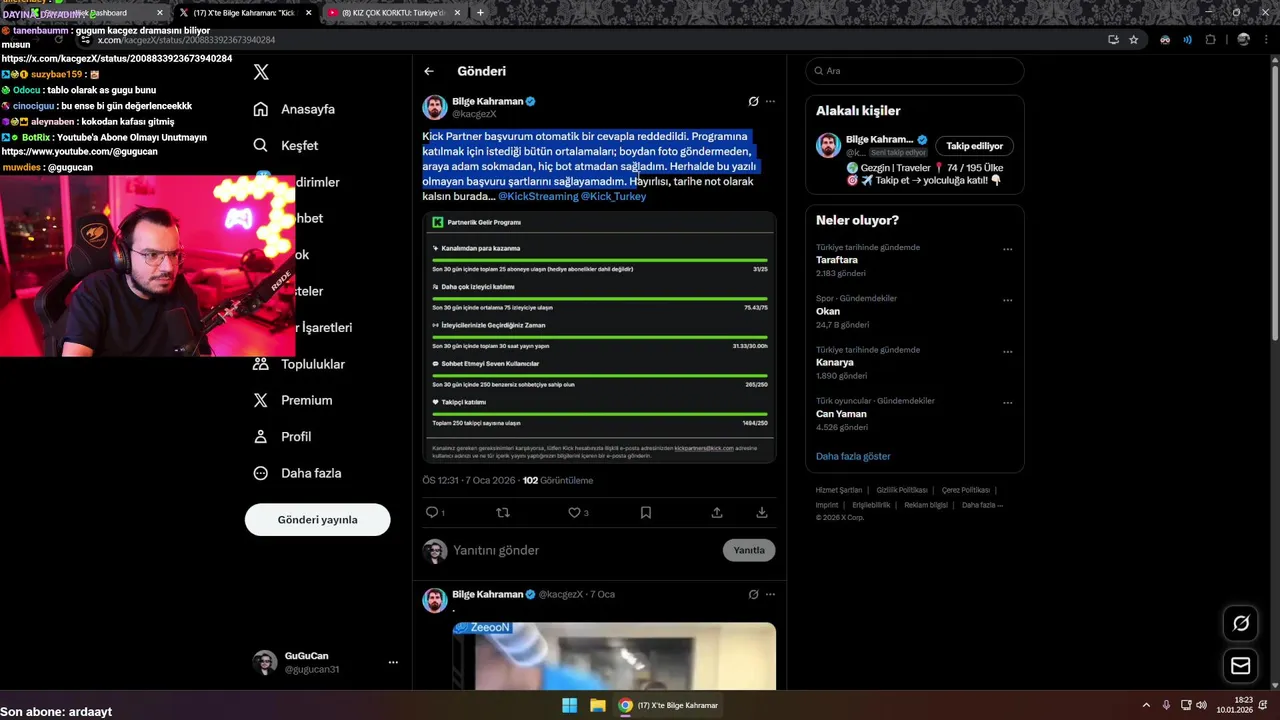
Task: Click the repost icon
Action: [x=503, y=512]
